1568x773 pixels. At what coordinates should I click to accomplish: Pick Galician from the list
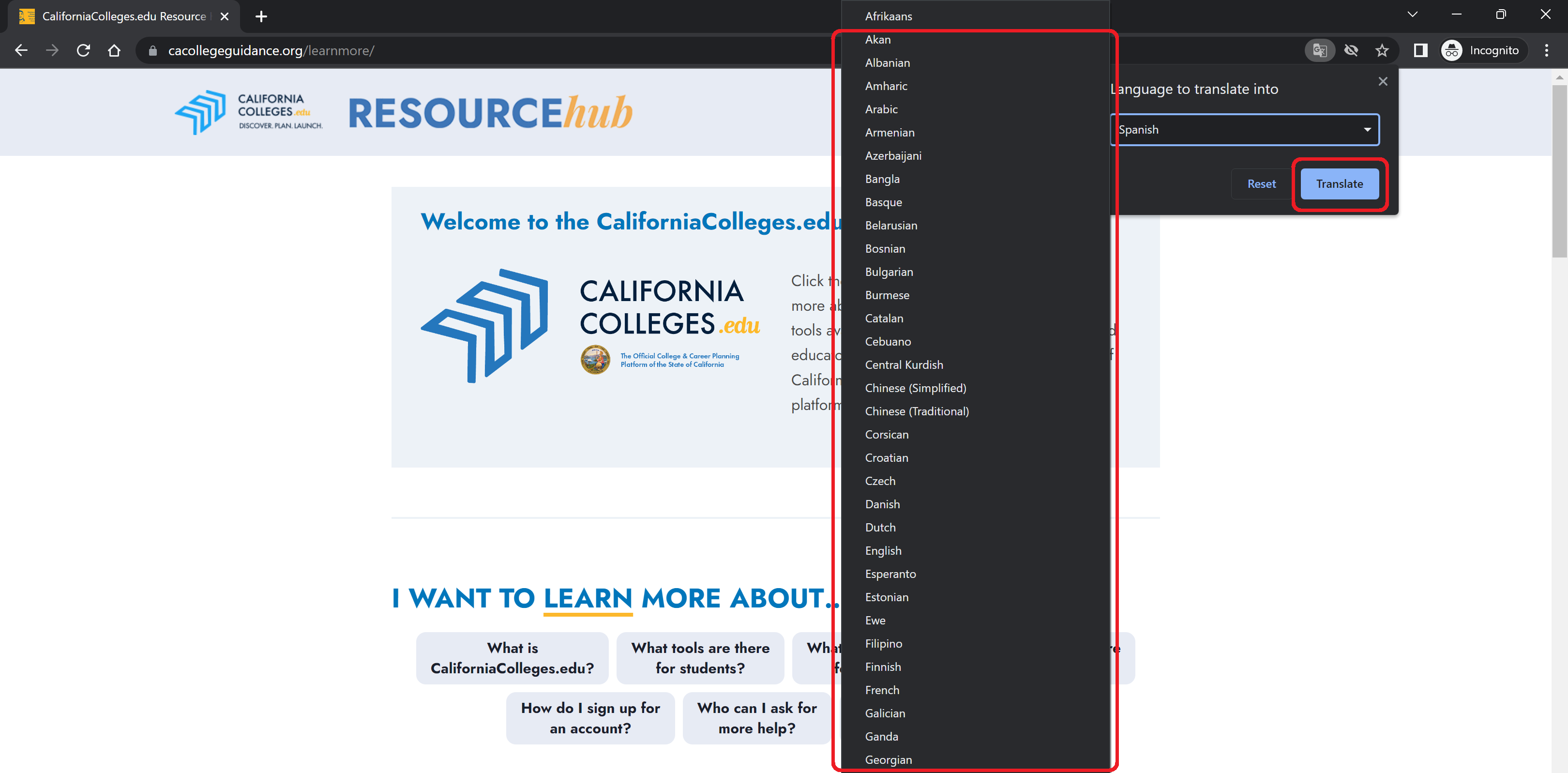click(x=975, y=713)
